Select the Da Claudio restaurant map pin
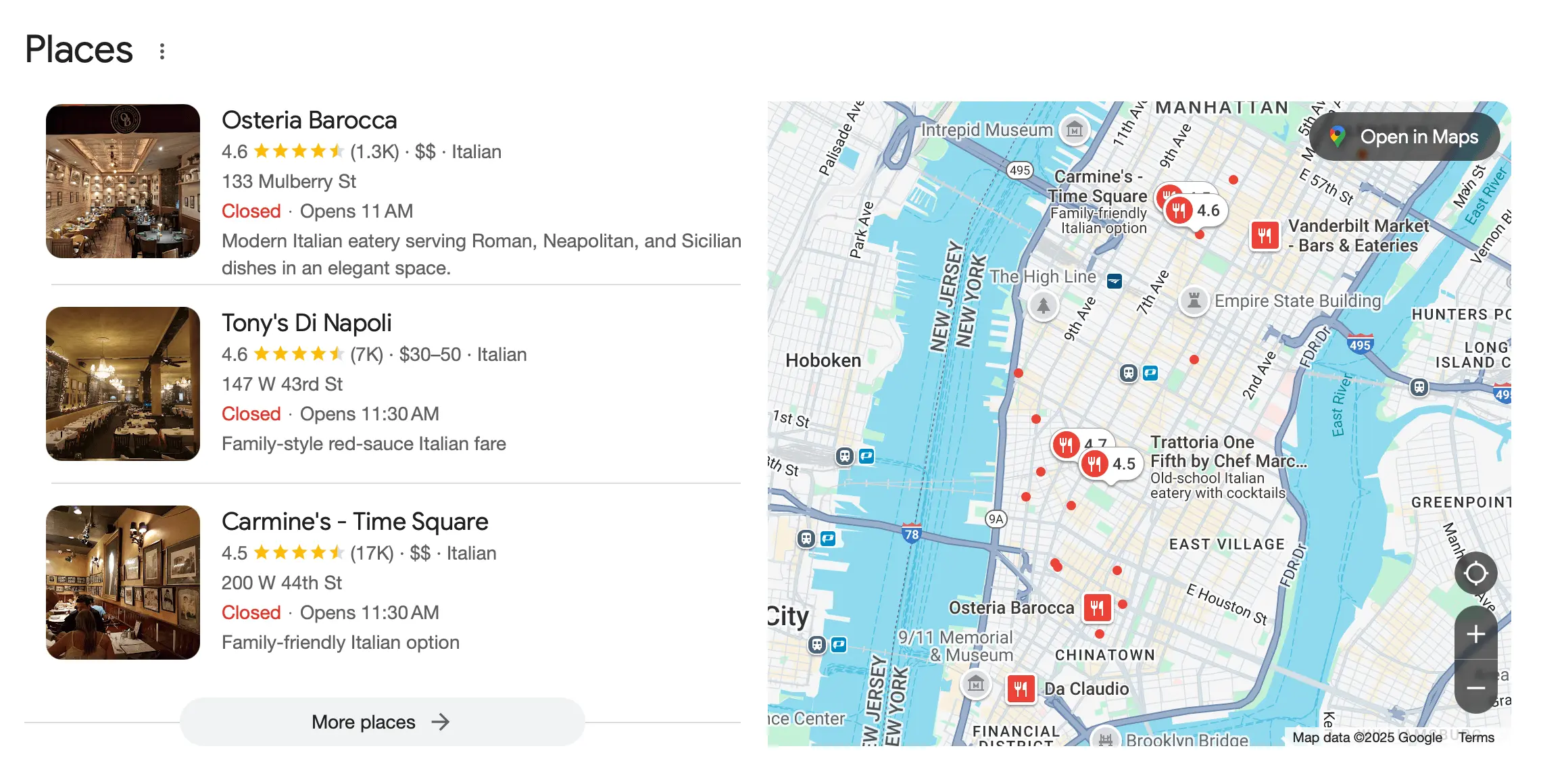The width and height of the screenshot is (1541, 784). (1021, 689)
